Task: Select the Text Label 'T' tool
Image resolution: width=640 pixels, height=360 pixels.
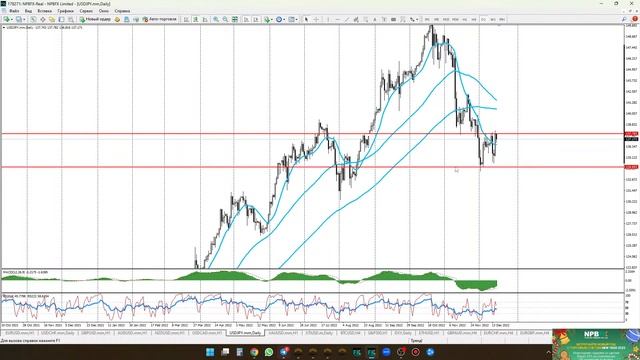Action: pos(384,19)
